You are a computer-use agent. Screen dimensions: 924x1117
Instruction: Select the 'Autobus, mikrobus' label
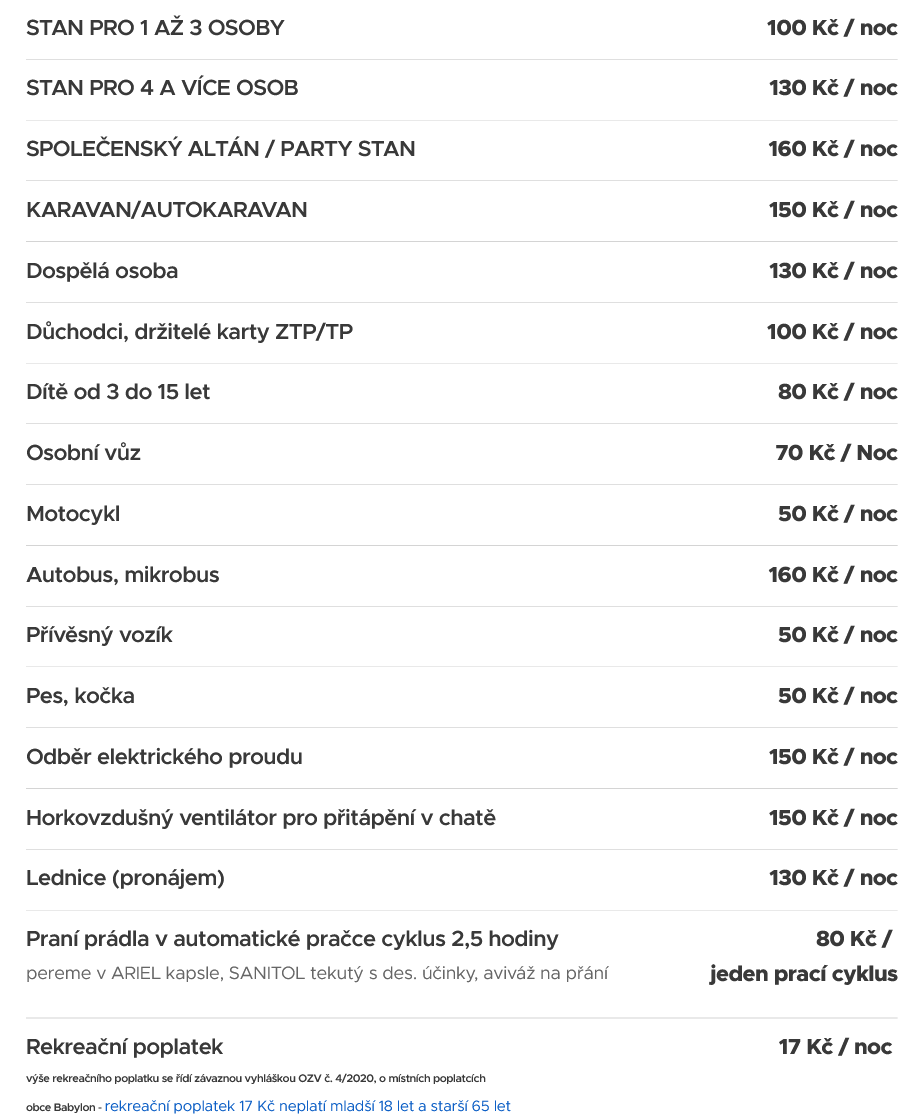122,575
